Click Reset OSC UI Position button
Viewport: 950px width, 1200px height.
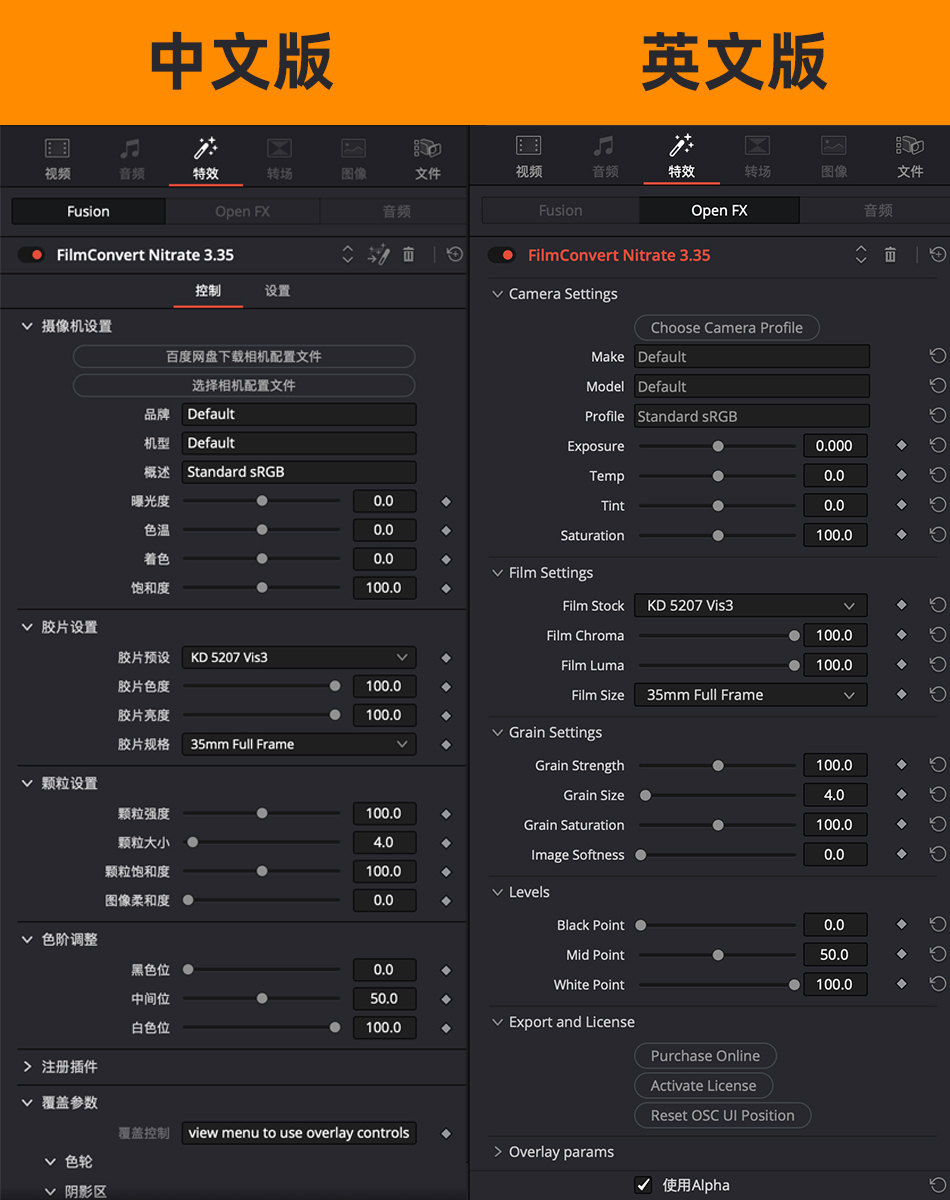[723, 1116]
